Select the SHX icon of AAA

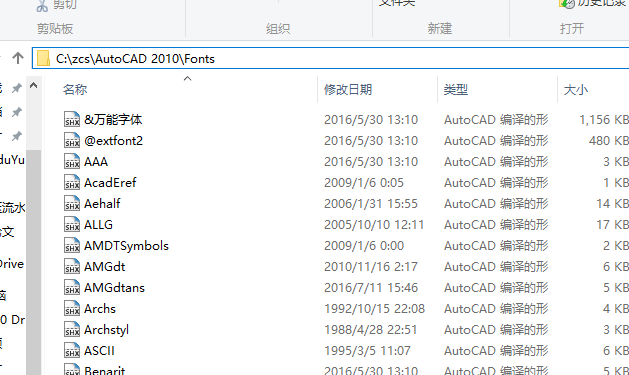72,162
